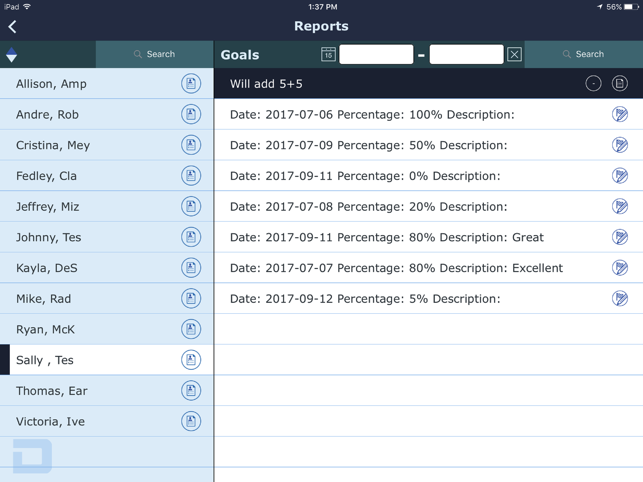
Task: Edit the 2017-07-06 100% entry
Action: pos(620,114)
